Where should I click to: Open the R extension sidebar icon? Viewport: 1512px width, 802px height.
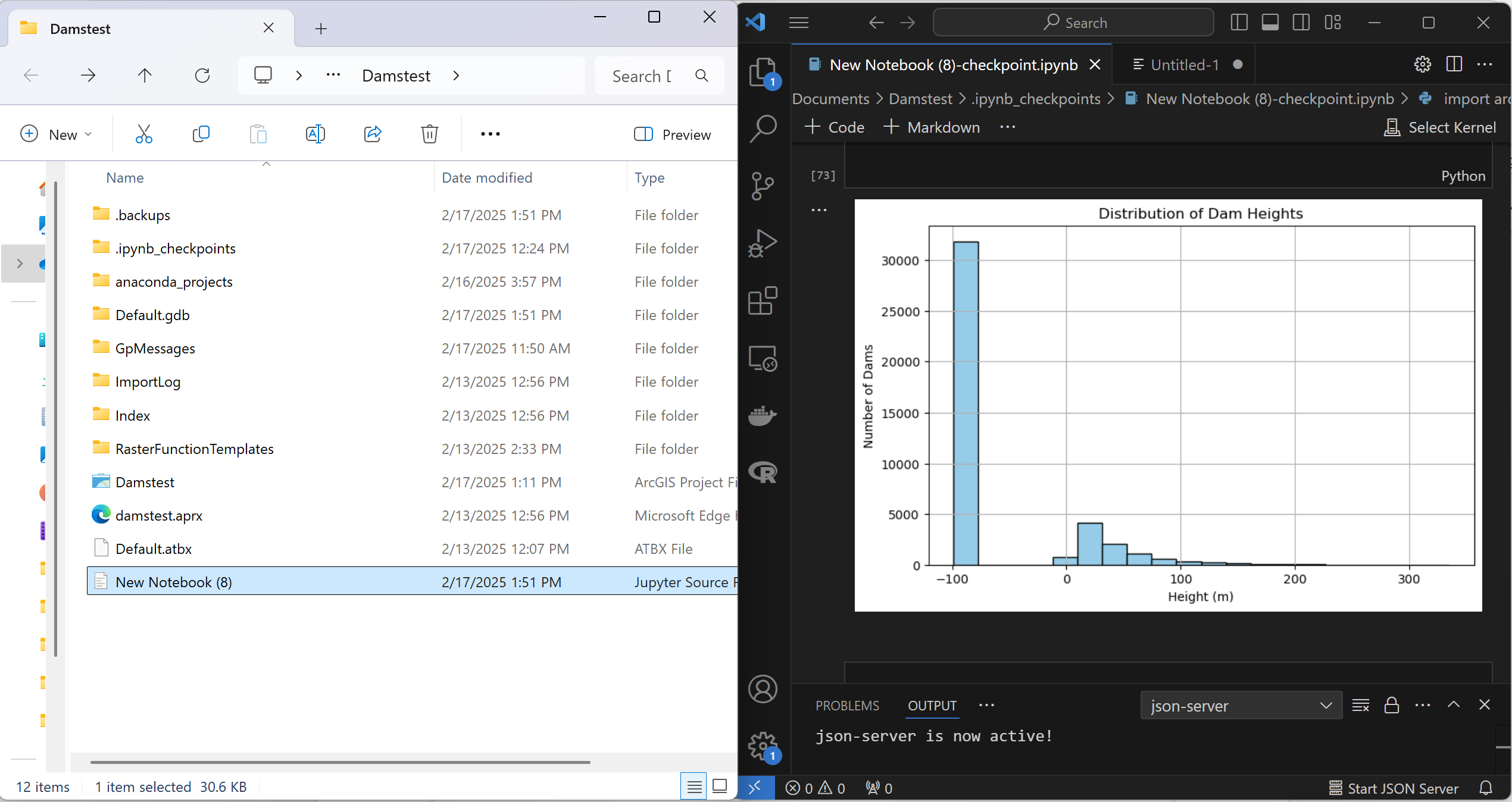pyautogui.click(x=763, y=472)
